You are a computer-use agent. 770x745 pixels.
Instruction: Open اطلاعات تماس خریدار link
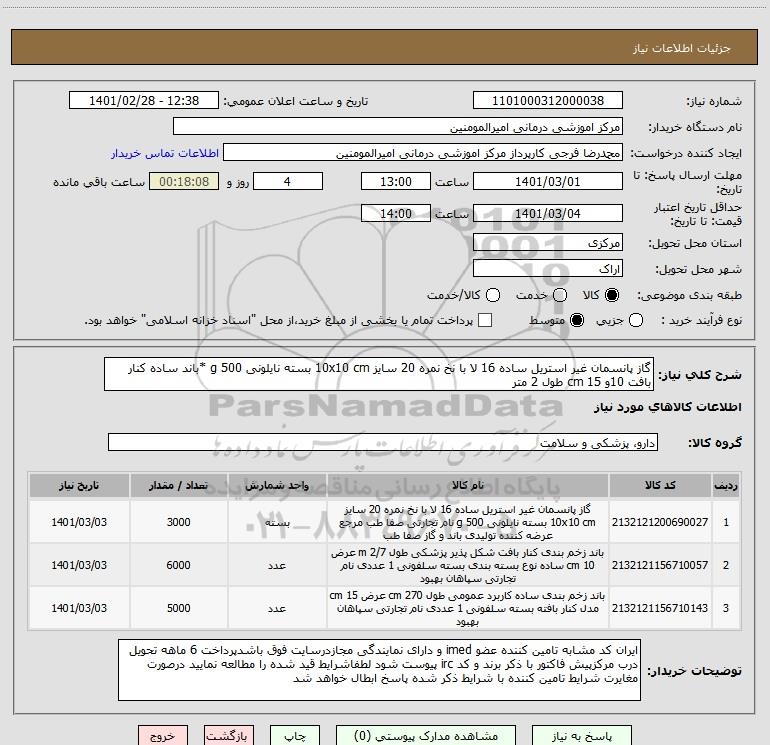coord(165,153)
